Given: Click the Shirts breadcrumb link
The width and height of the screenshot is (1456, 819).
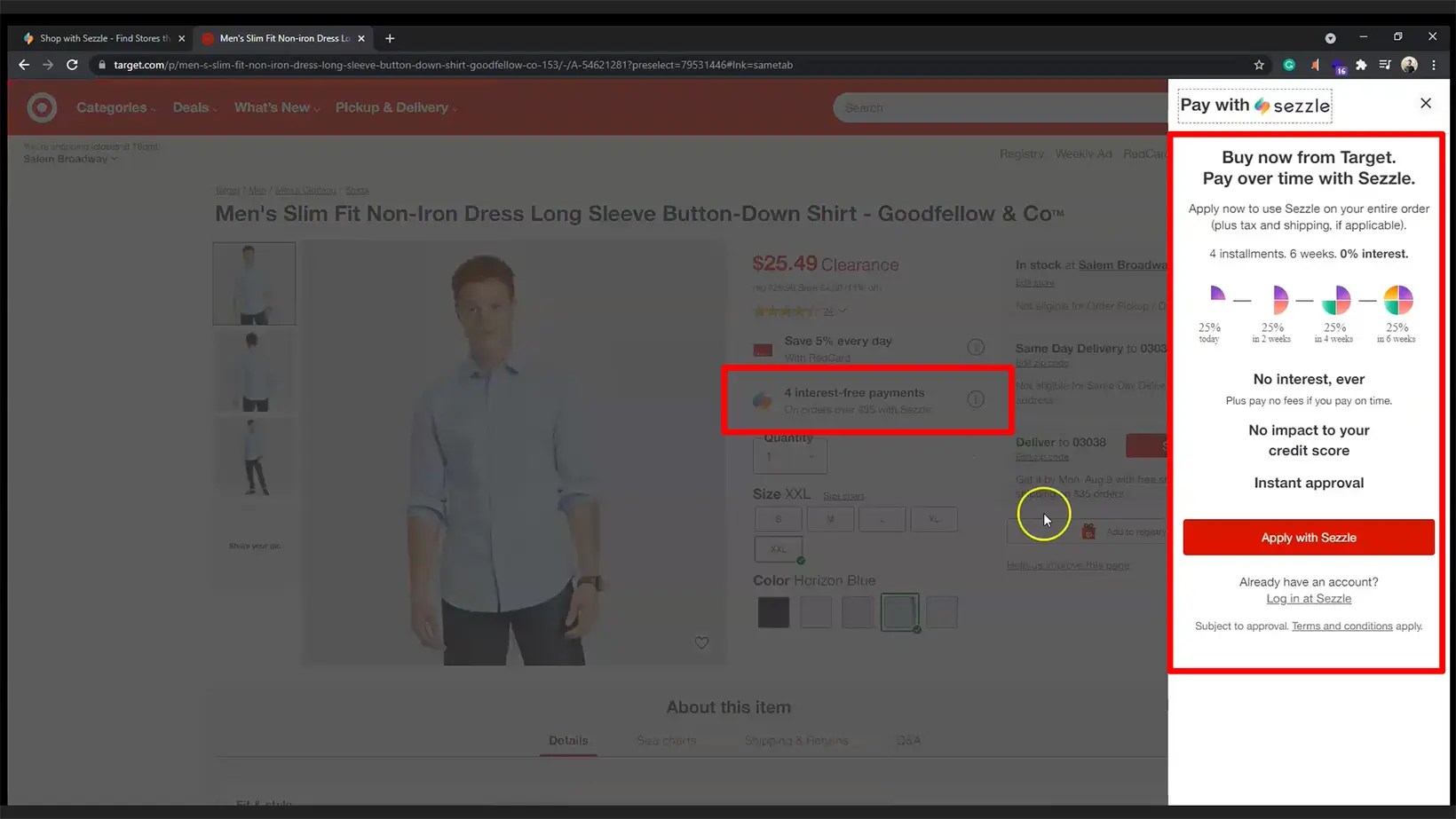Looking at the screenshot, I should (x=357, y=190).
